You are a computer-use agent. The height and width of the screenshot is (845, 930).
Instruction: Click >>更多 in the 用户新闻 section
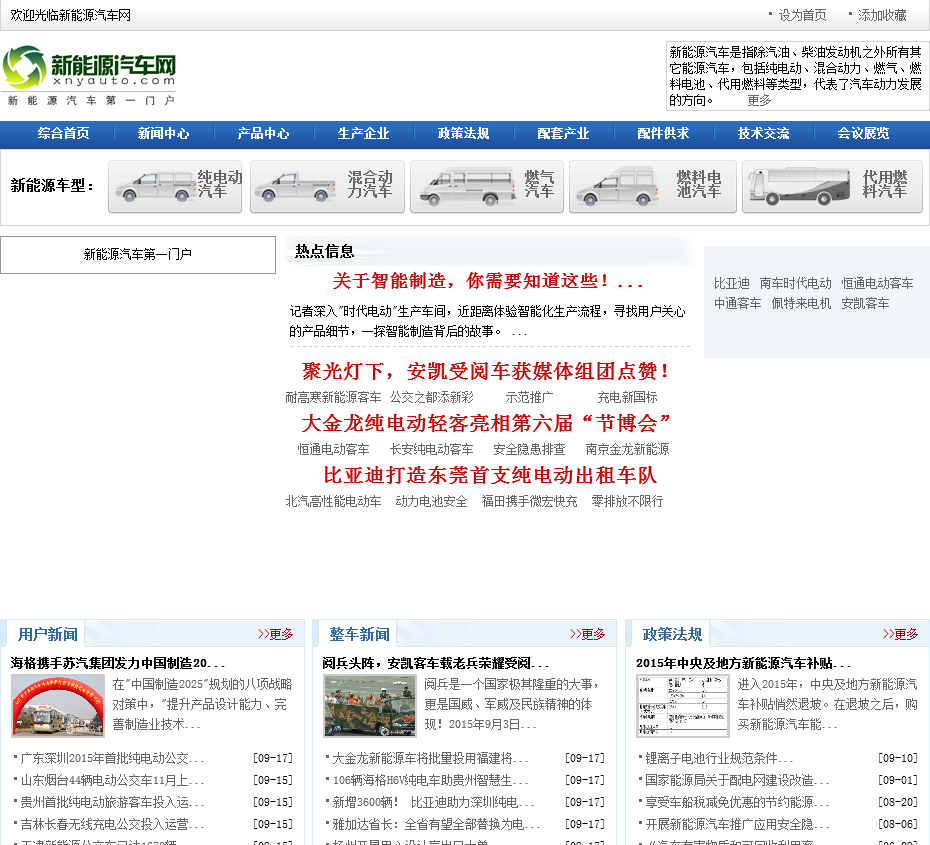click(276, 634)
